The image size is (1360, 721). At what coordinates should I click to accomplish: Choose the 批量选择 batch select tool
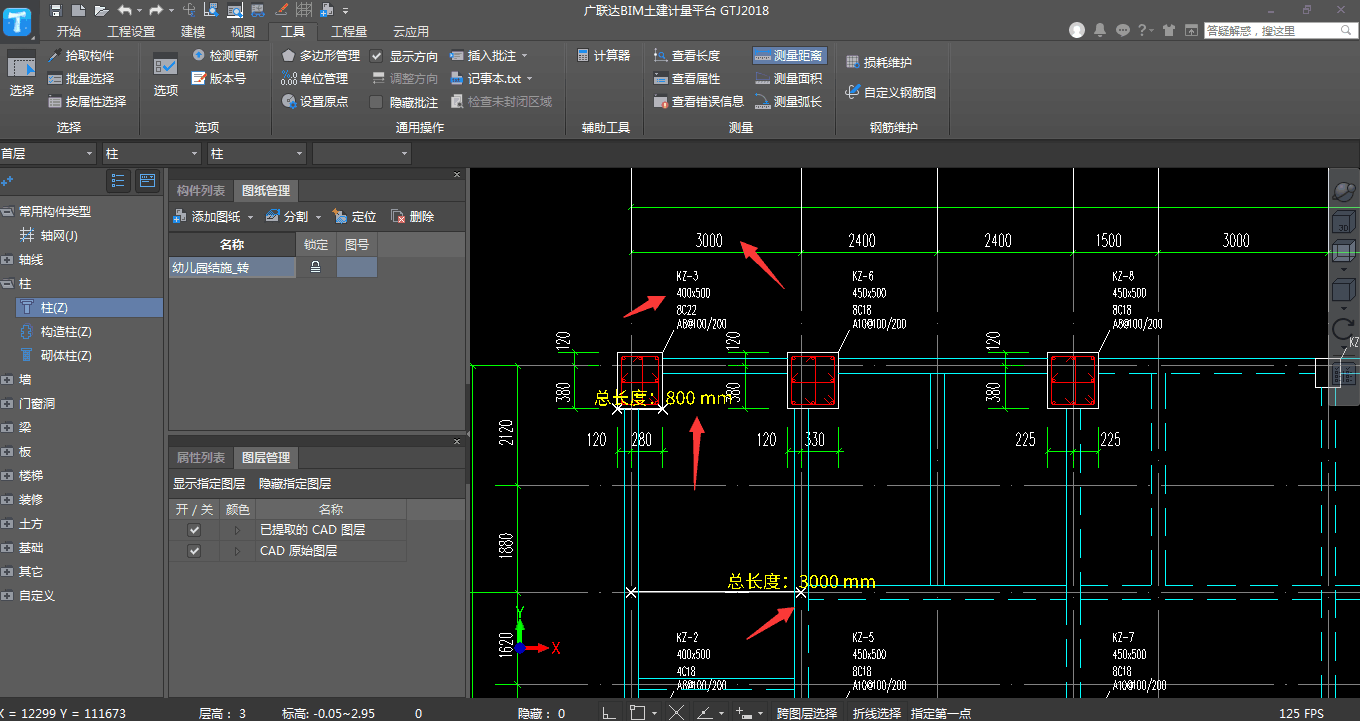[x=80, y=78]
